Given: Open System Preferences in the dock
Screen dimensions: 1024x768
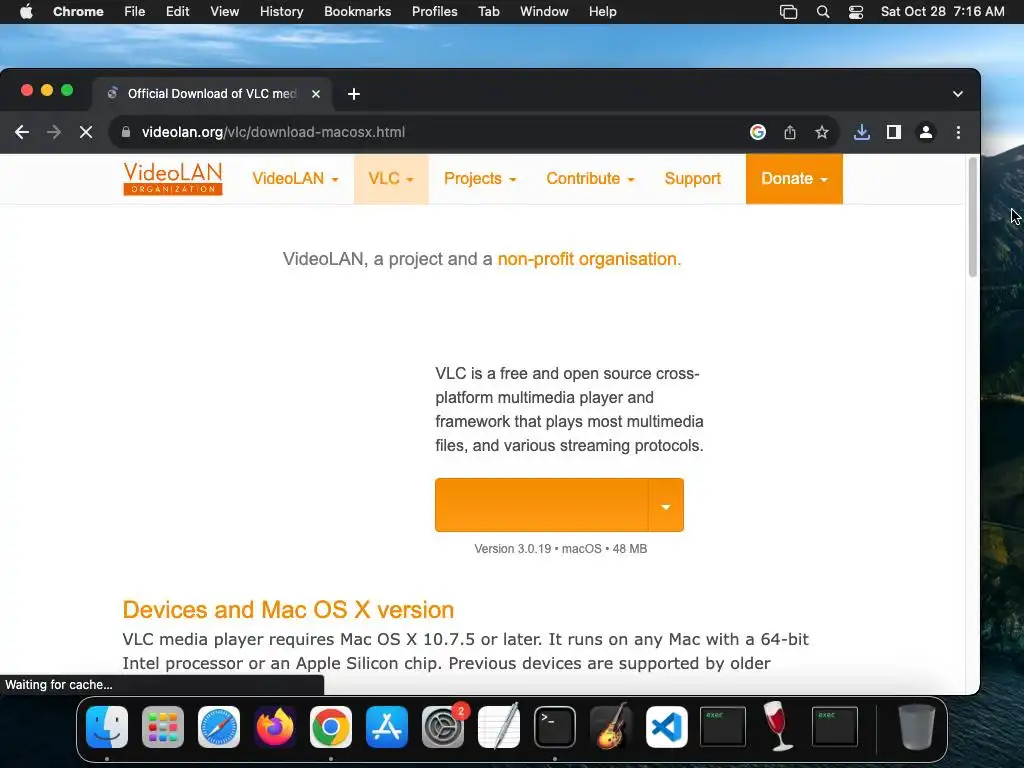Looking at the screenshot, I should click(x=443, y=727).
